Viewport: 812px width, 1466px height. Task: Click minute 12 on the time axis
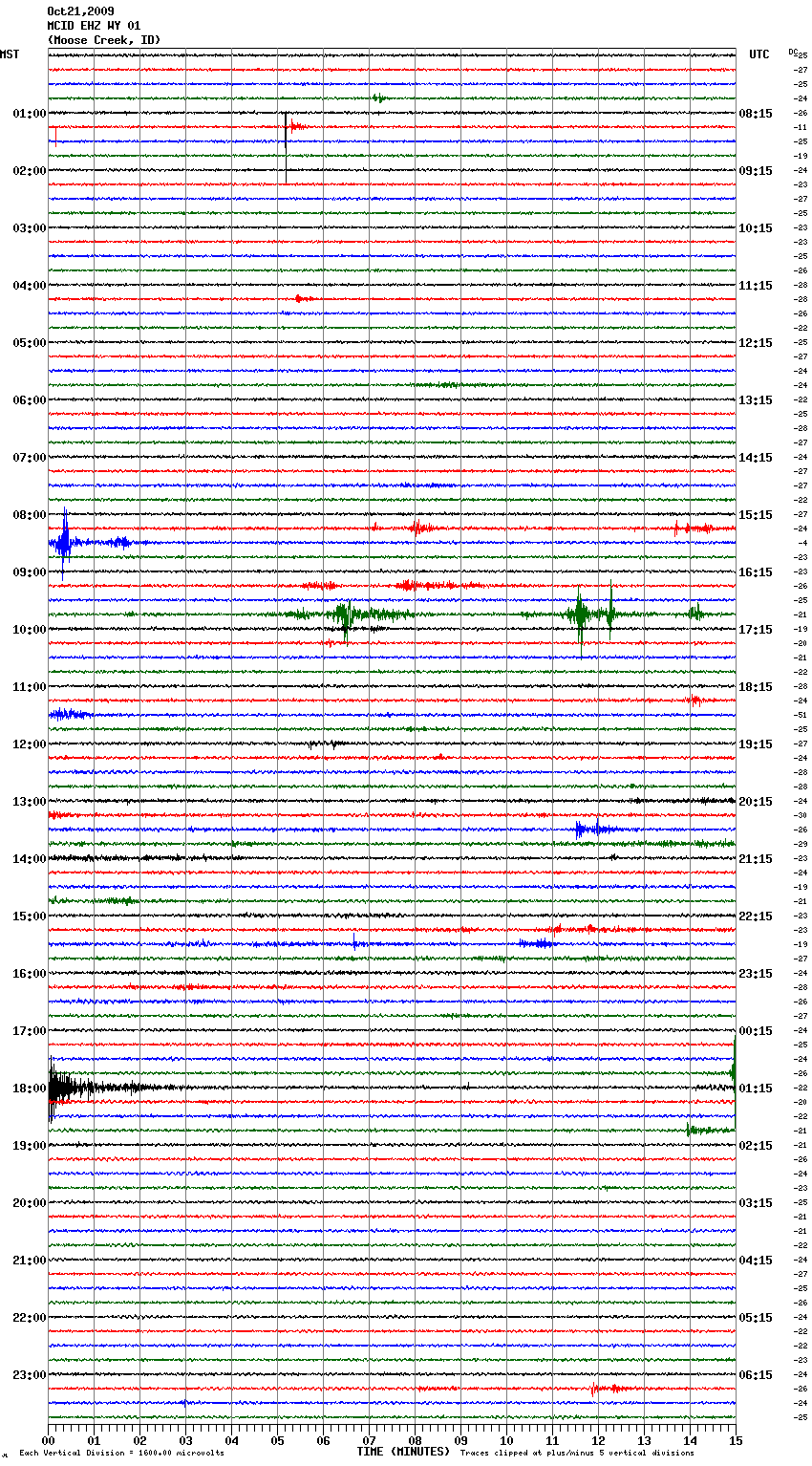point(598,1440)
